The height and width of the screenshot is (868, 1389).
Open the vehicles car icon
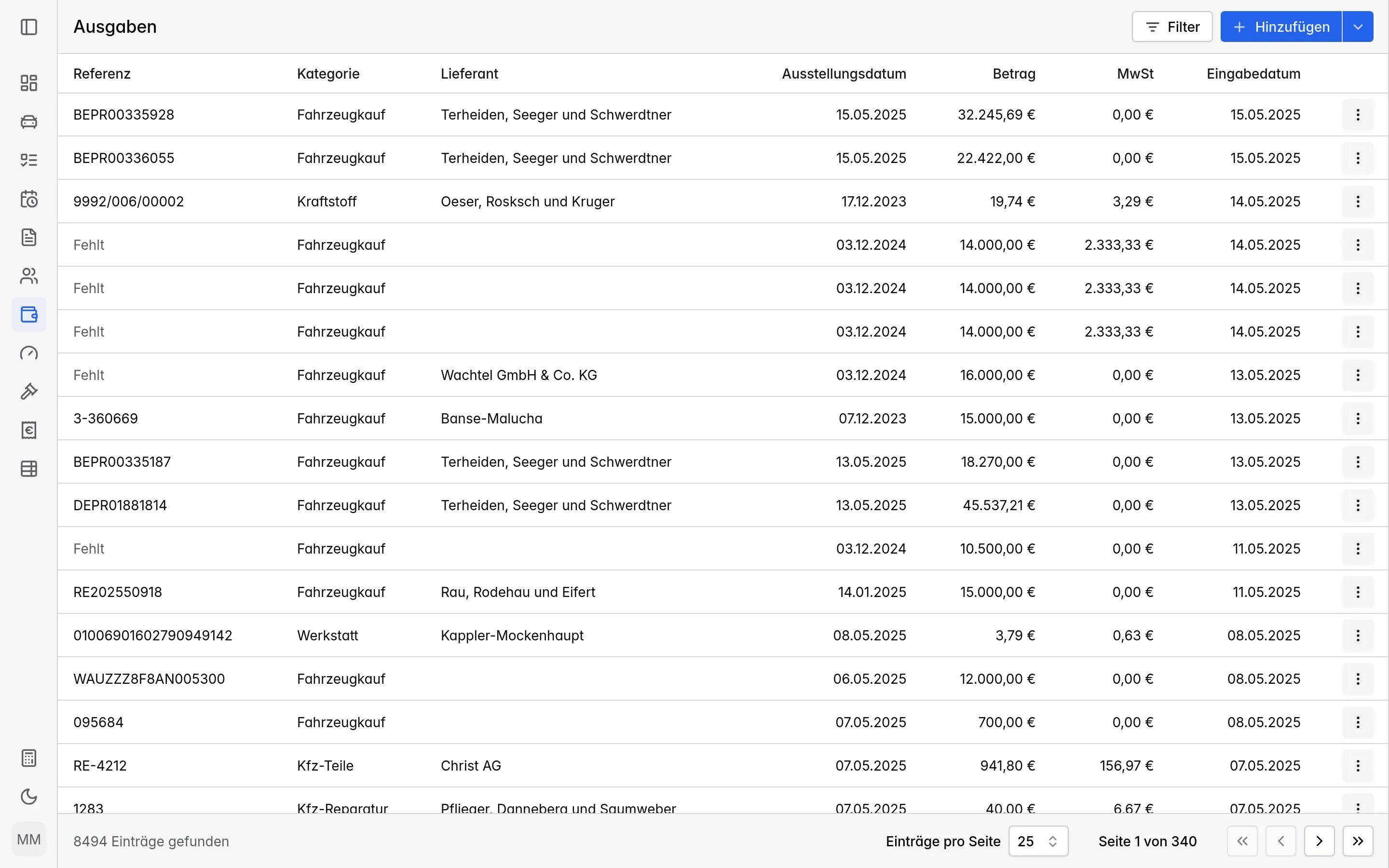[29, 122]
